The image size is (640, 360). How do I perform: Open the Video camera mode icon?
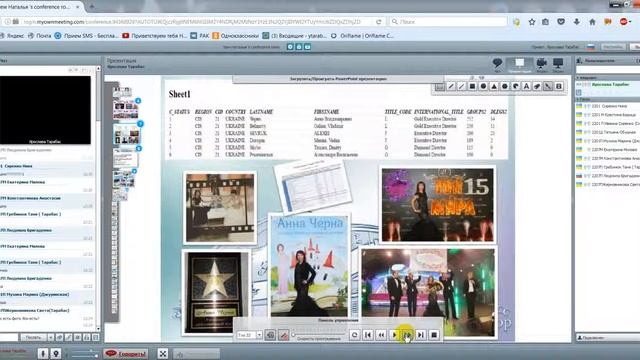(542, 64)
